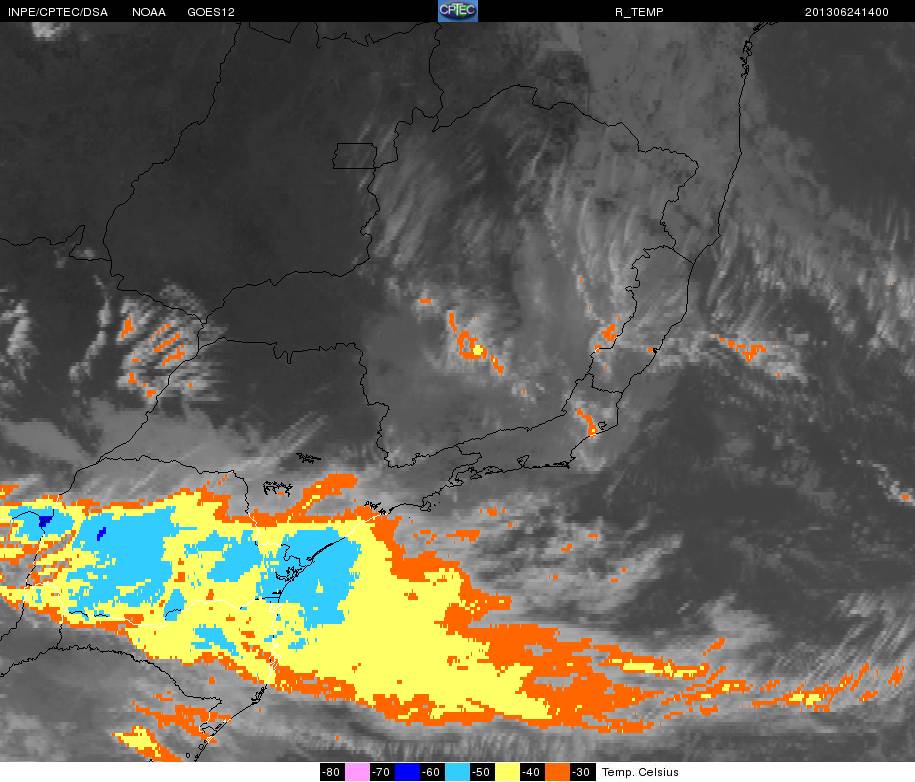Click the NOAA label in the header
Image resolution: width=915 pixels, height=782 pixels.
(149, 12)
